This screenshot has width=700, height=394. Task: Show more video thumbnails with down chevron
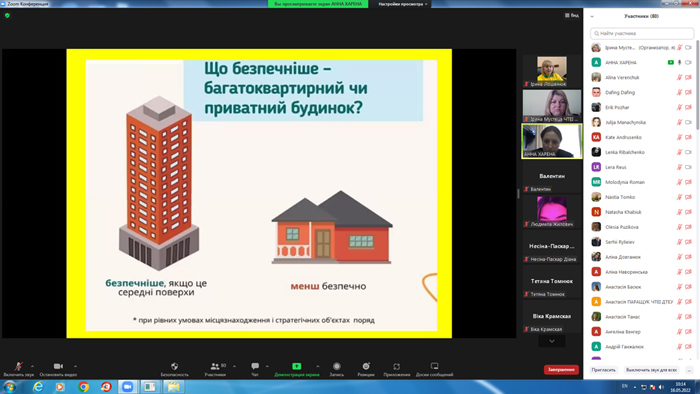552,341
